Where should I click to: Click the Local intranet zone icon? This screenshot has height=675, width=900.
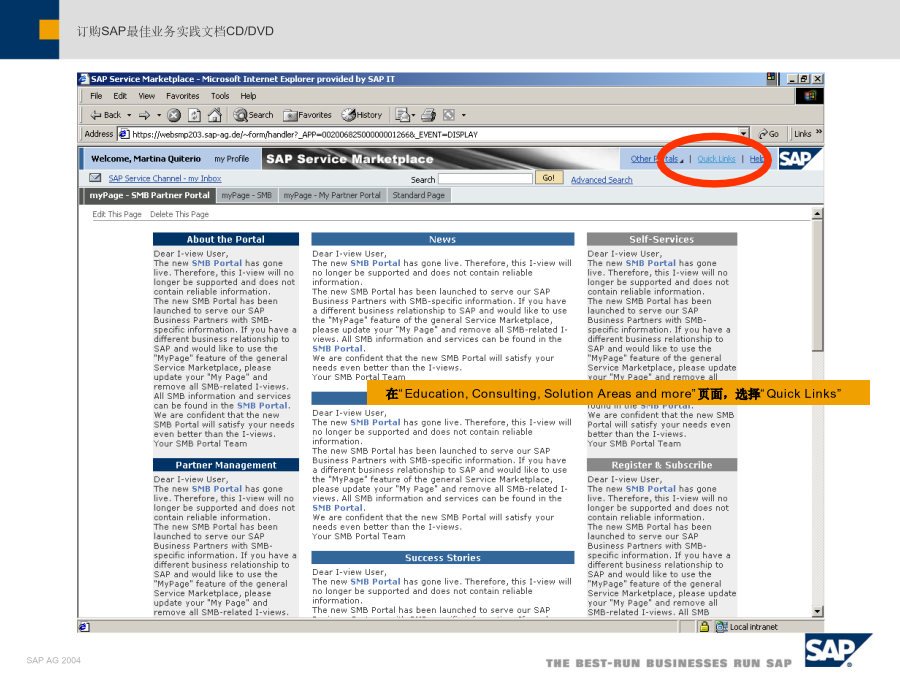pos(721,627)
